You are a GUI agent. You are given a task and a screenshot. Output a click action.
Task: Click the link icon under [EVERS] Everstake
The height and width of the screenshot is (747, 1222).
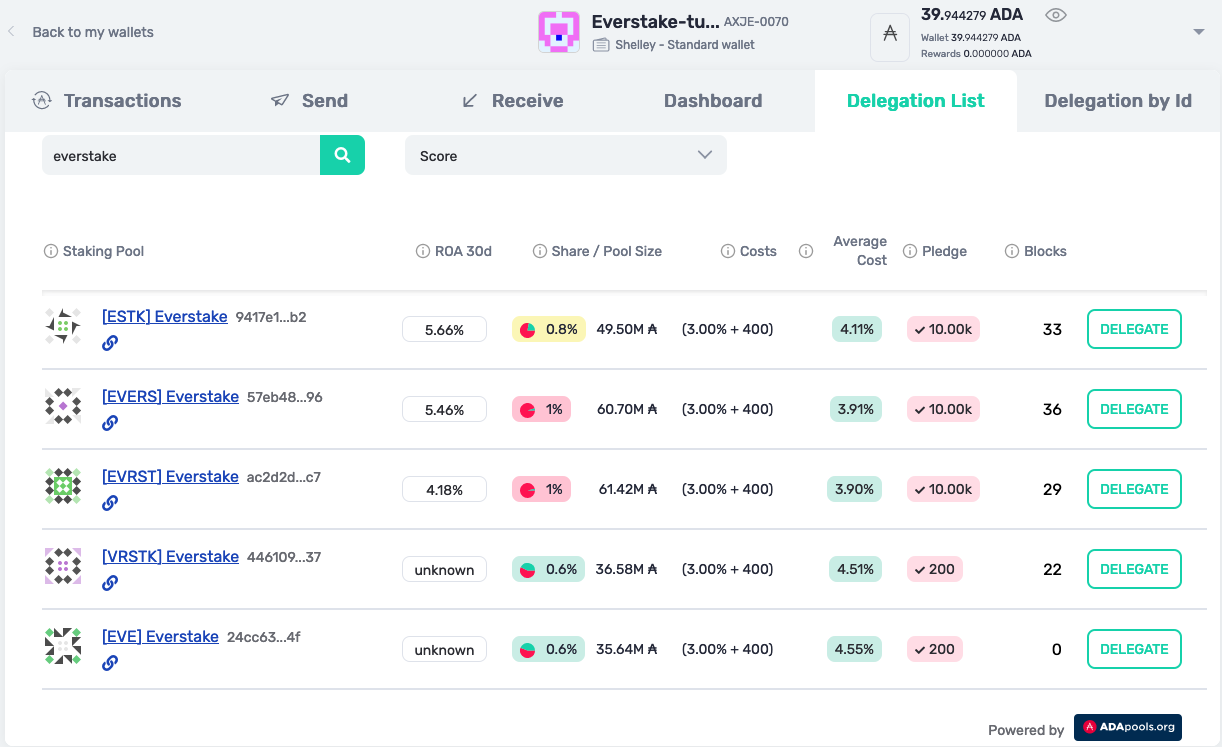pos(110,423)
